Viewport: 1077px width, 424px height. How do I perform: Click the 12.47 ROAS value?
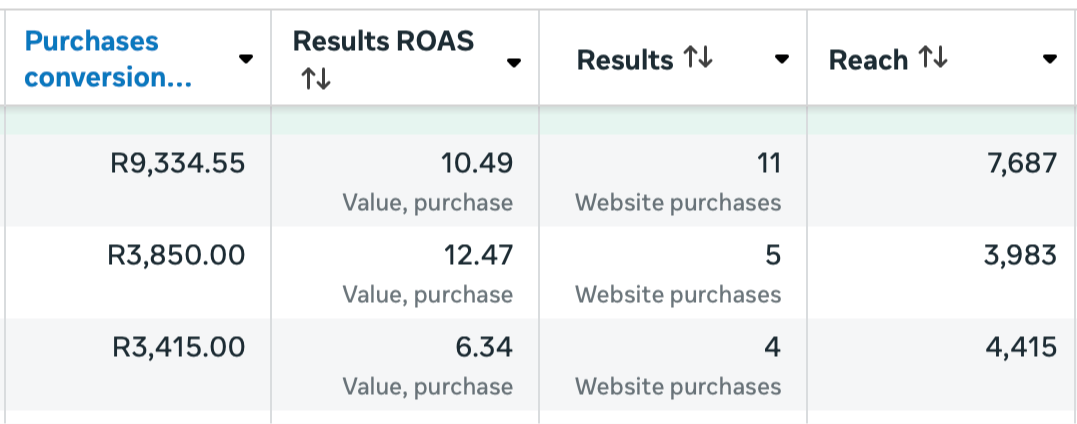click(x=478, y=256)
